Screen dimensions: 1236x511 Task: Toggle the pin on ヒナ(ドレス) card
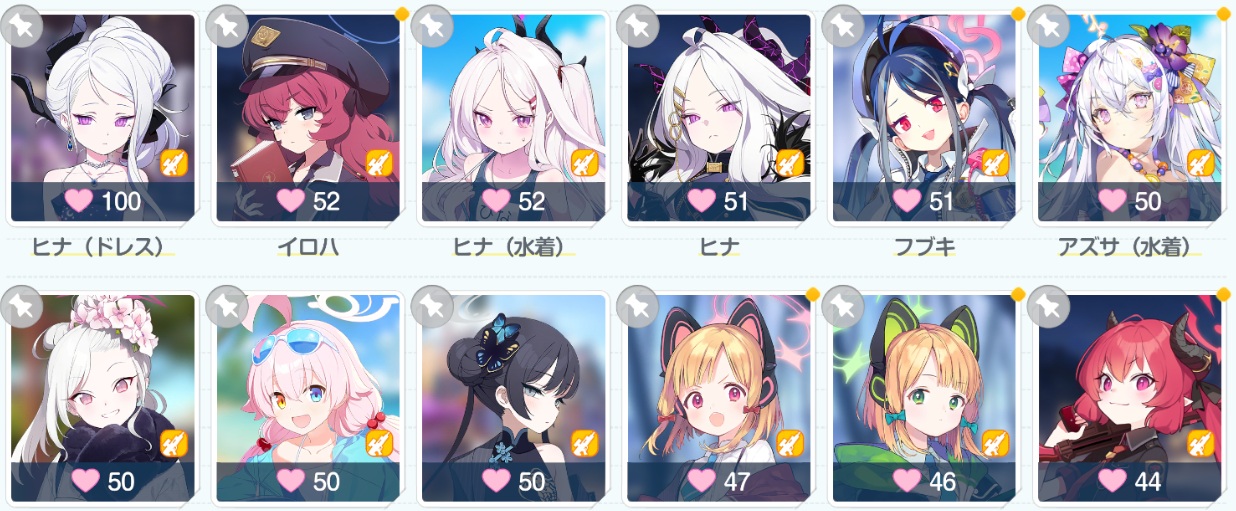(x=22, y=27)
